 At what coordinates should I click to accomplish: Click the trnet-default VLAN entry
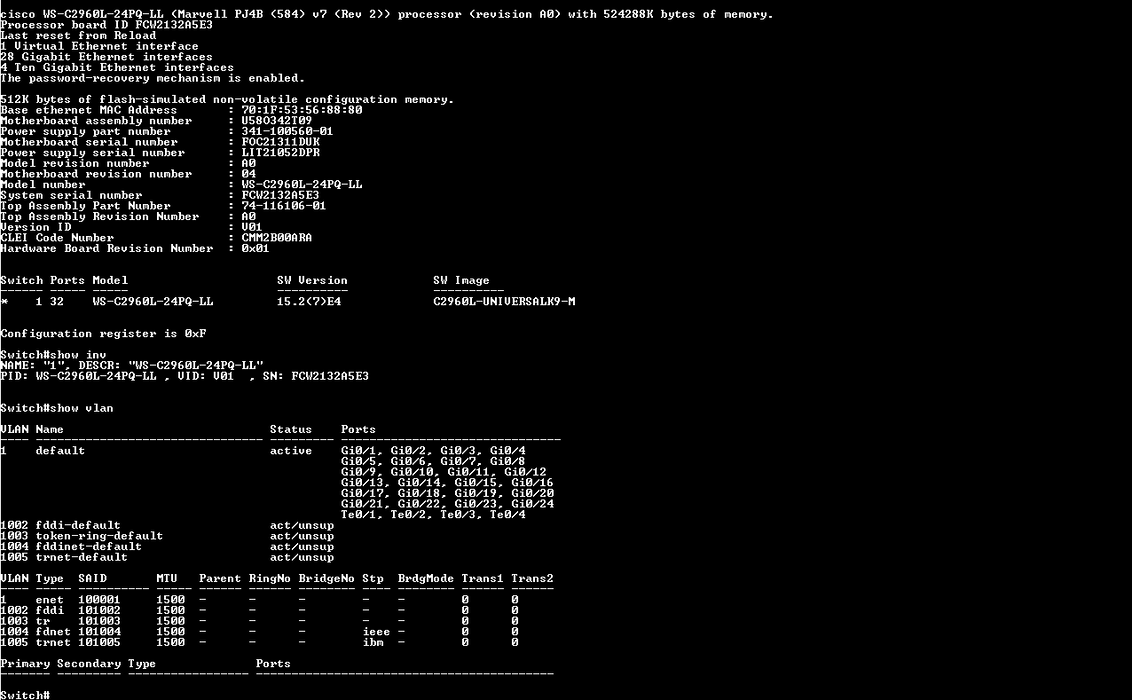(x=167, y=558)
